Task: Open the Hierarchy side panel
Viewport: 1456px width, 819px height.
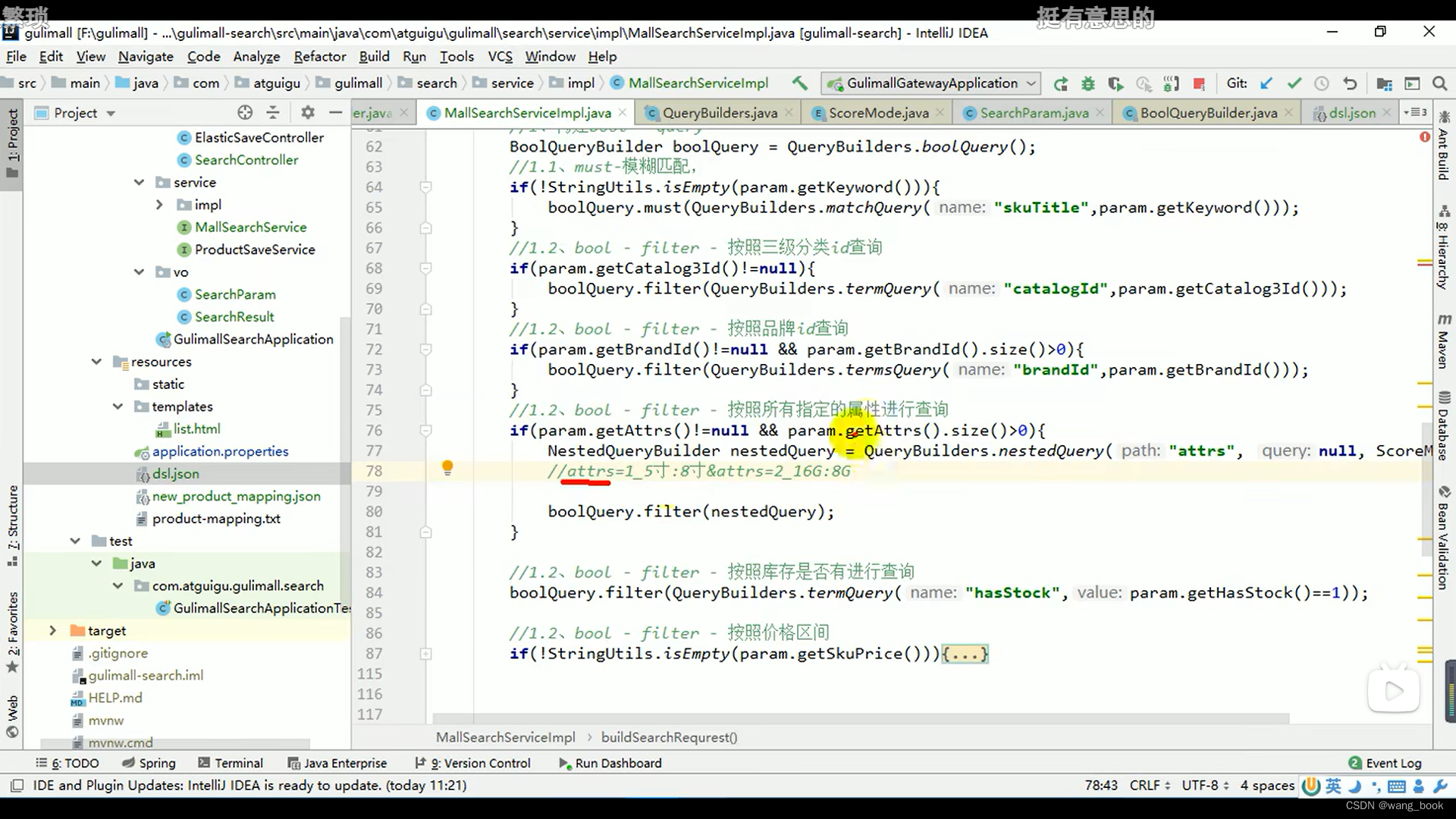Action: tap(1443, 248)
